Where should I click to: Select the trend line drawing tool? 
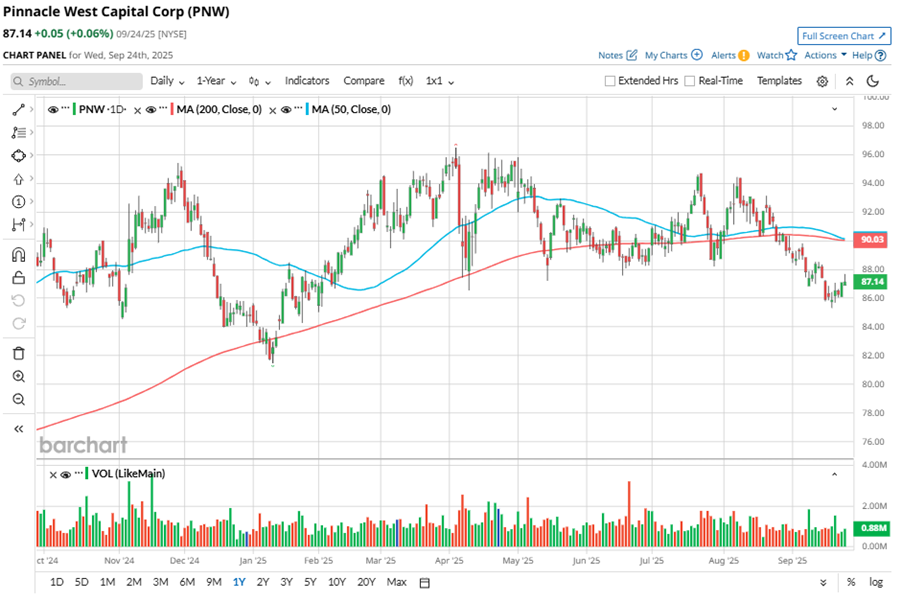pyautogui.click(x=18, y=109)
